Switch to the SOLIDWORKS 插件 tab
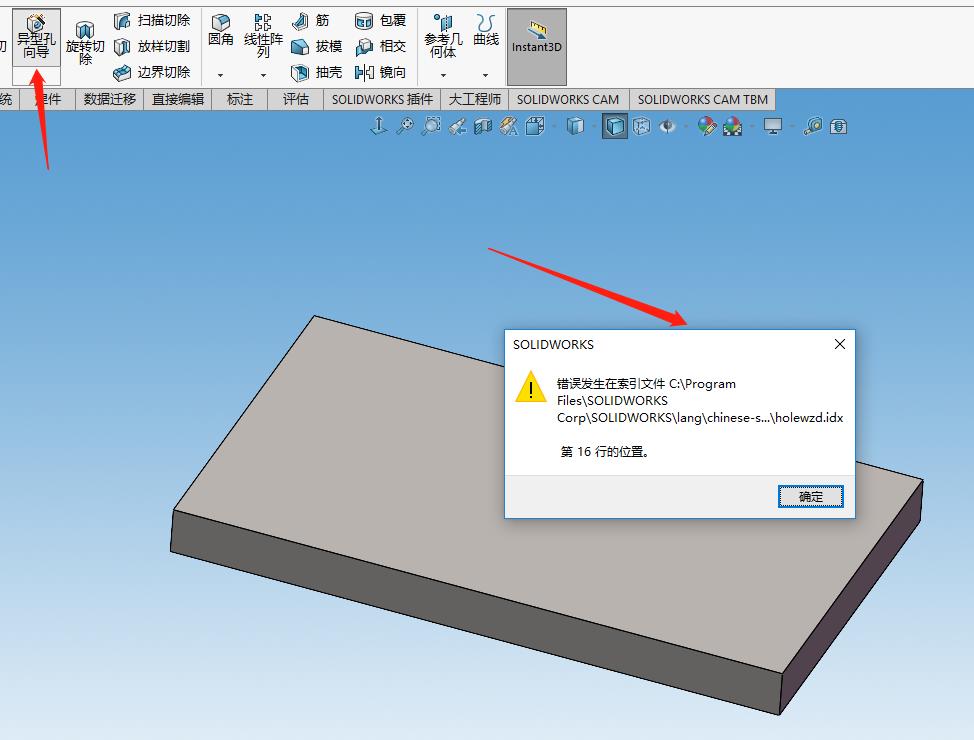The image size is (974, 740). [x=382, y=99]
